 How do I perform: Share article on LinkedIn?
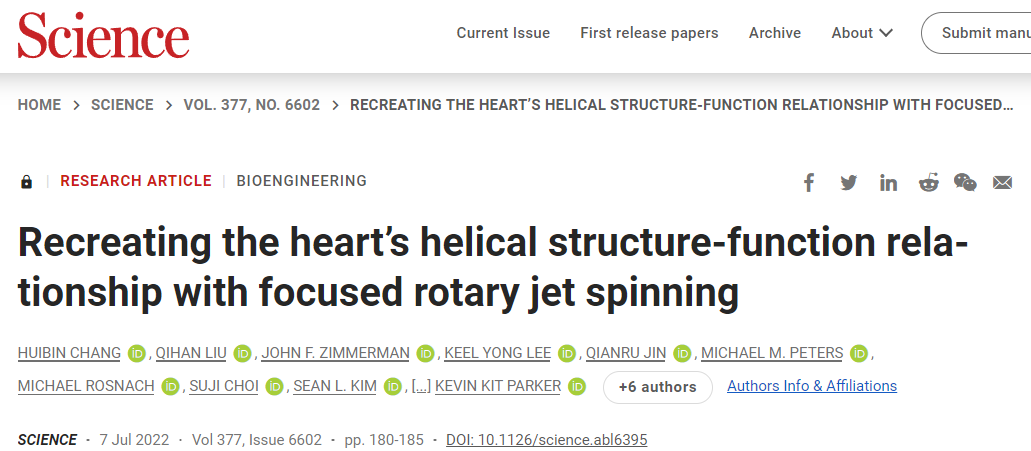(x=888, y=182)
